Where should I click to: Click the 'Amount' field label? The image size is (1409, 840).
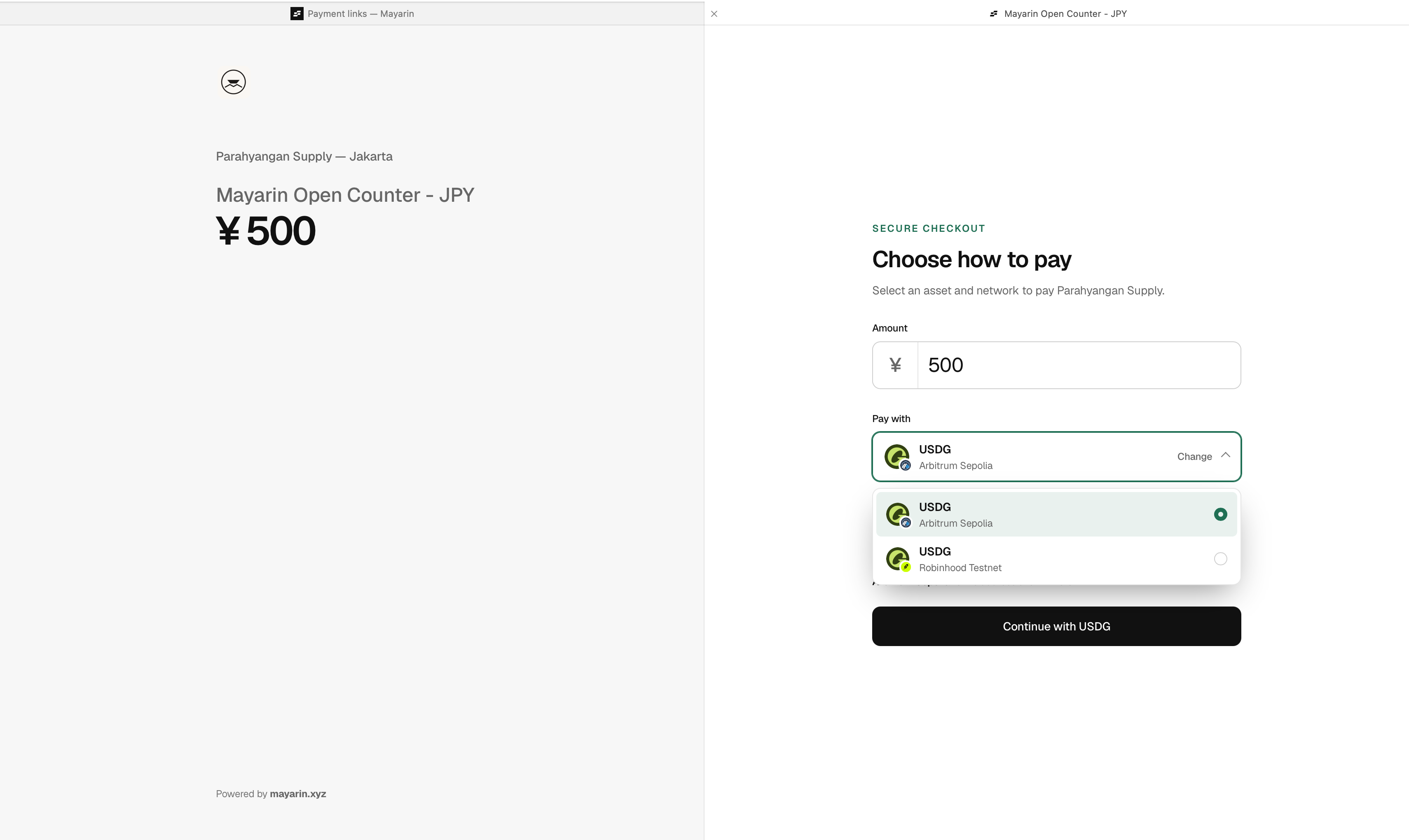coord(889,328)
